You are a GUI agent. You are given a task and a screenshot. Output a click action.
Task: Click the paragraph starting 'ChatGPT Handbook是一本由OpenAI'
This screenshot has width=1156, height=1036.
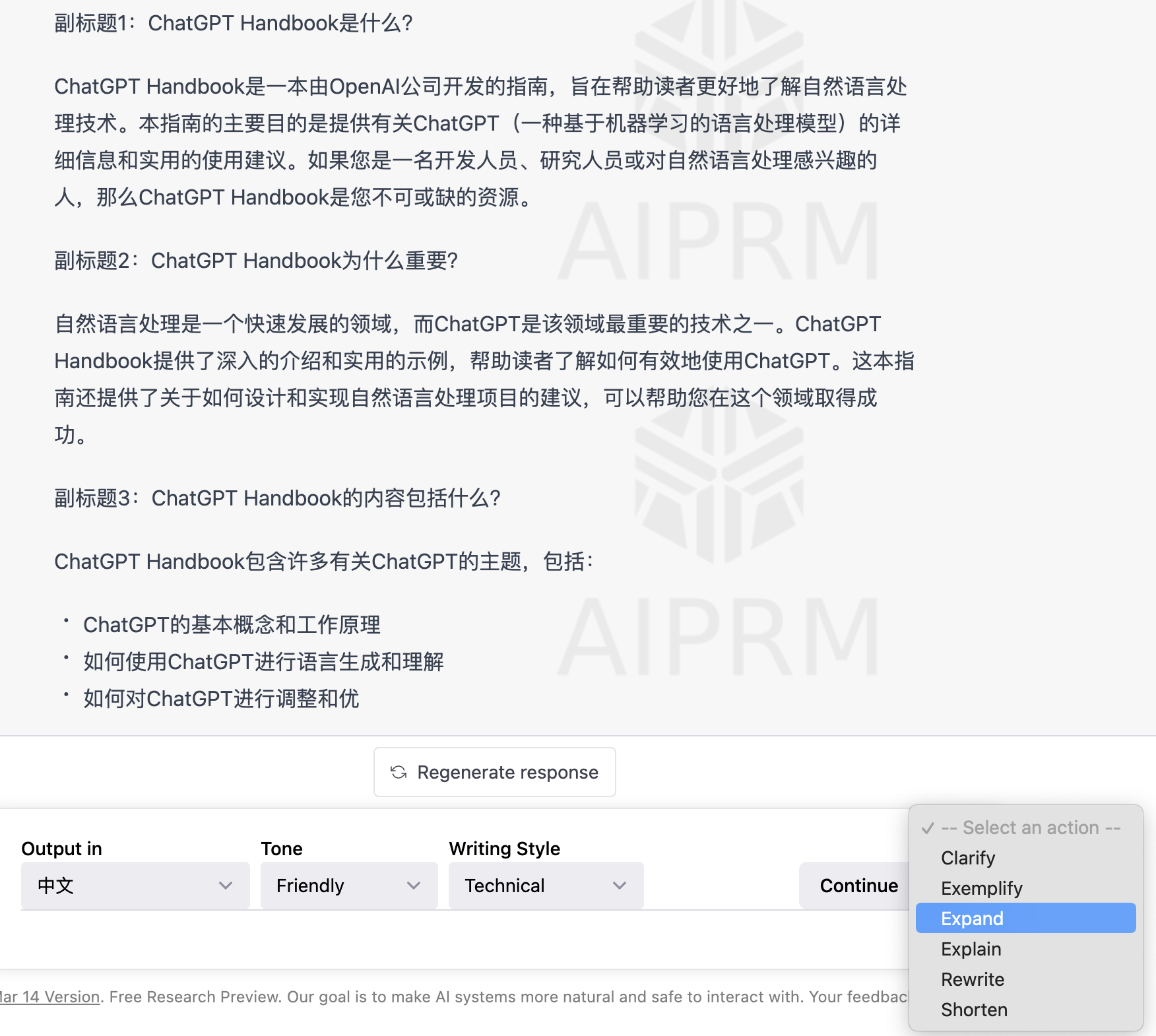[481, 142]
